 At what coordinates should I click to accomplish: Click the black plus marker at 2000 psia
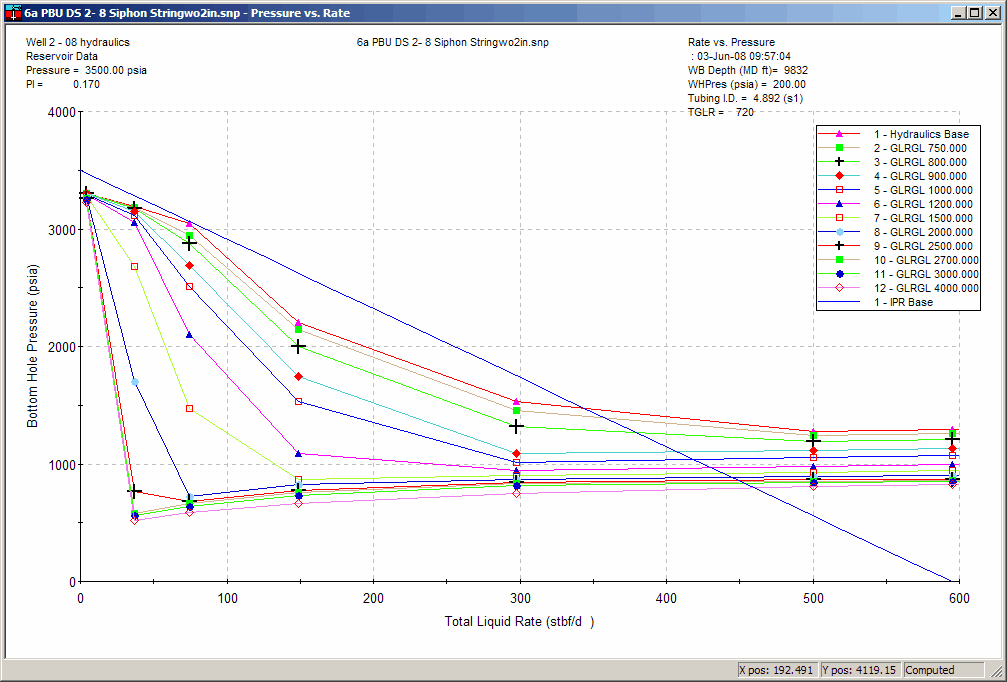pyautogui.click(x=298, y=347)
